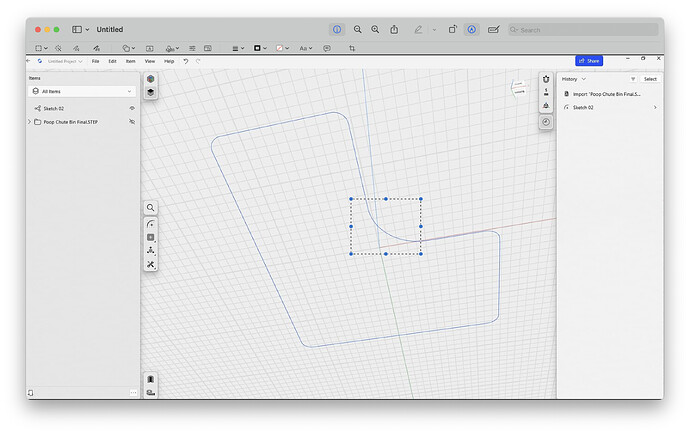The image size is (690, 434).
Task: Add a text box with the Text tool
Action: [x=150, y=48]
